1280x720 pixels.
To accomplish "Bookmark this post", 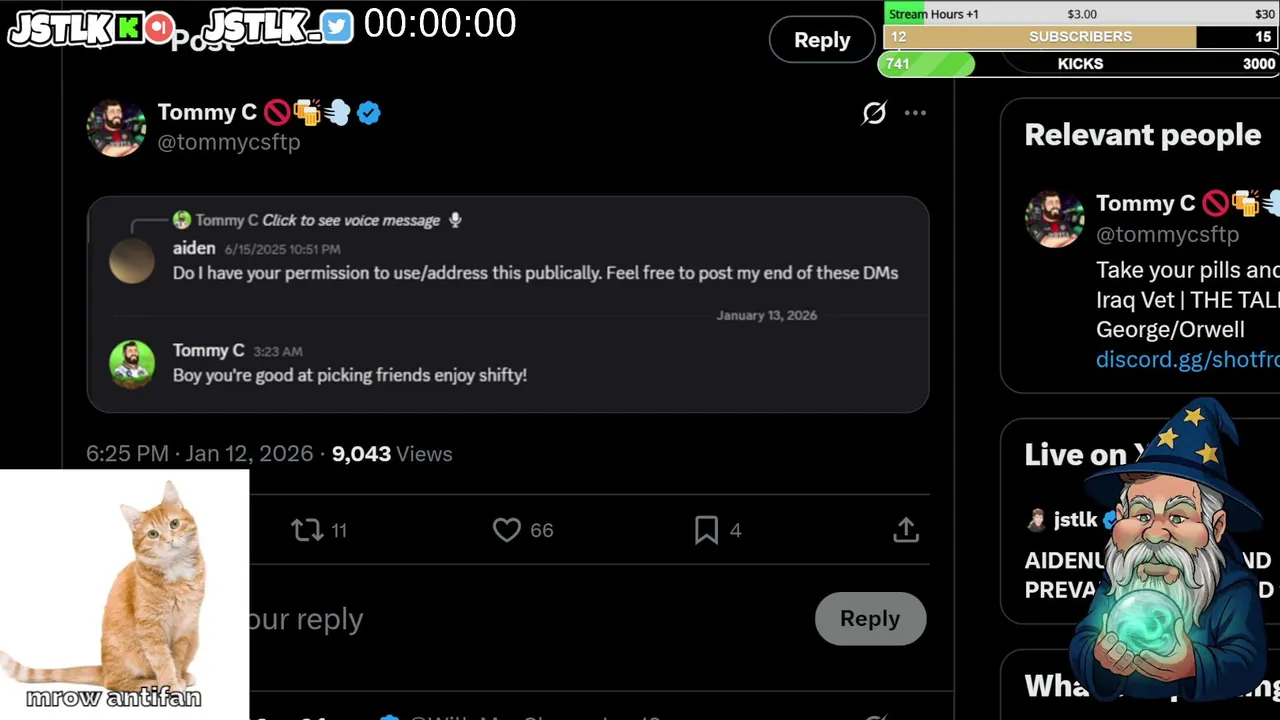I will 706,530.
